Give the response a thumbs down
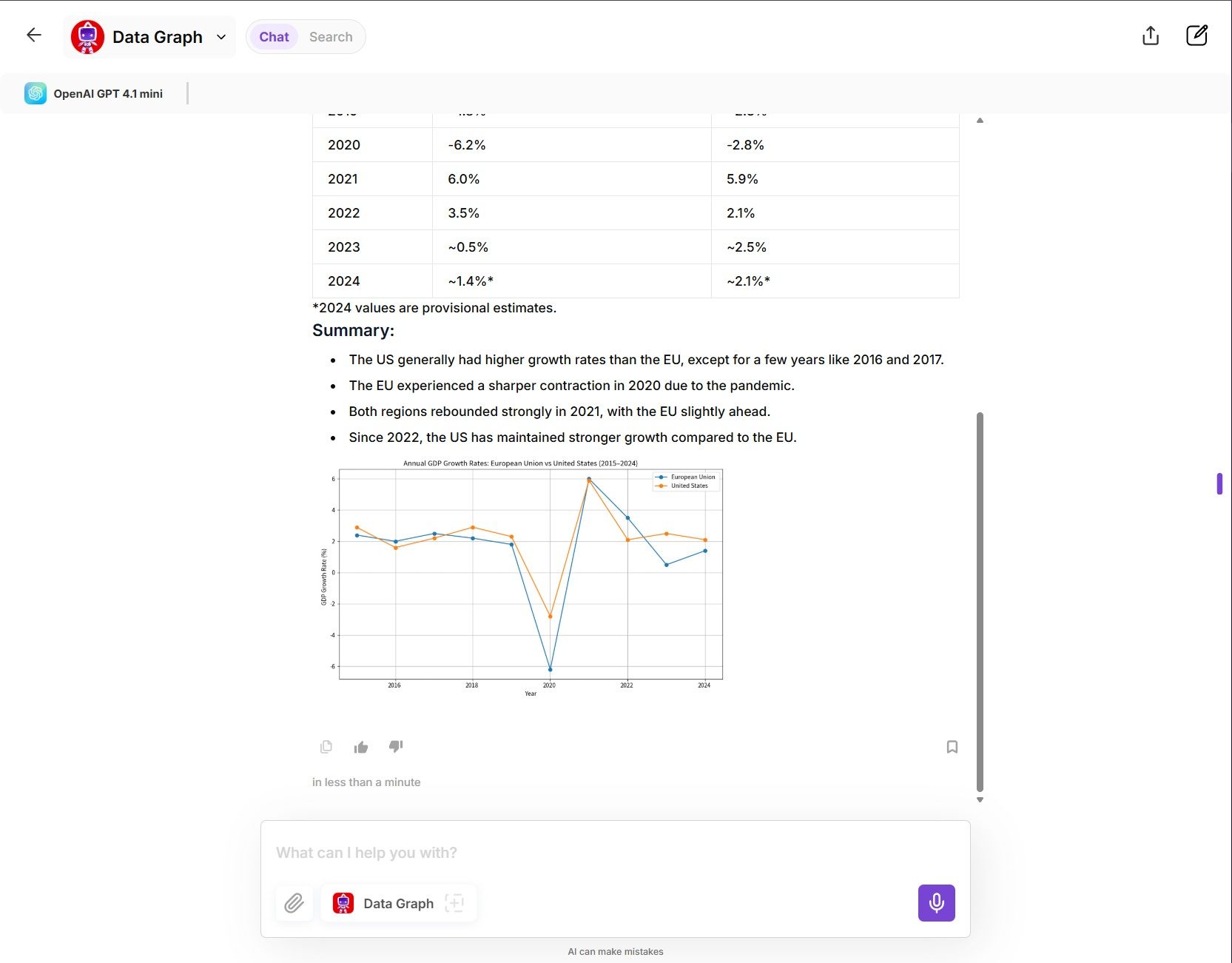 [396, 746]
